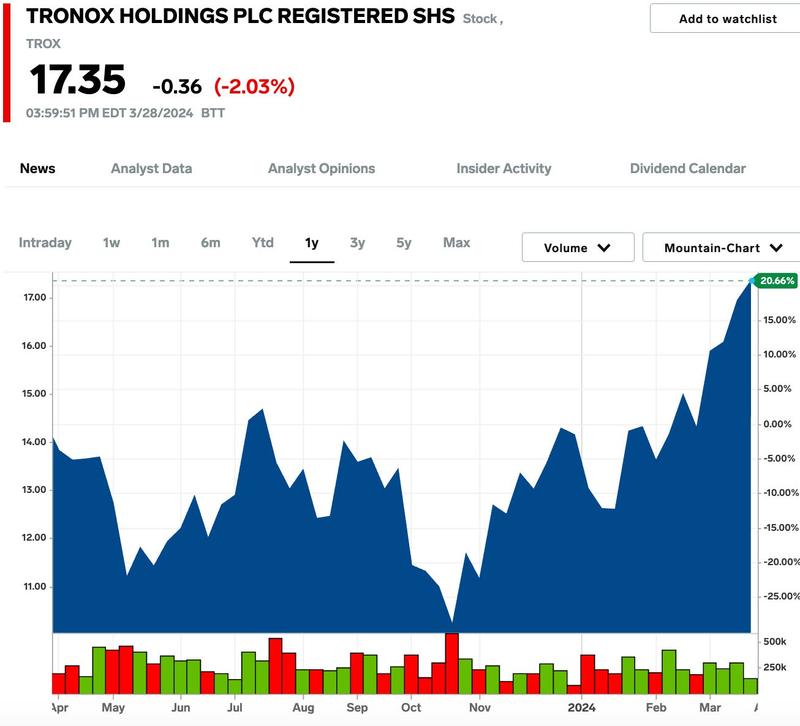Click the tallest red volume bar in late October
Image resolution: width=800 pixels, height=726 pixels.
pyautogui.click(x=452, y=663)
